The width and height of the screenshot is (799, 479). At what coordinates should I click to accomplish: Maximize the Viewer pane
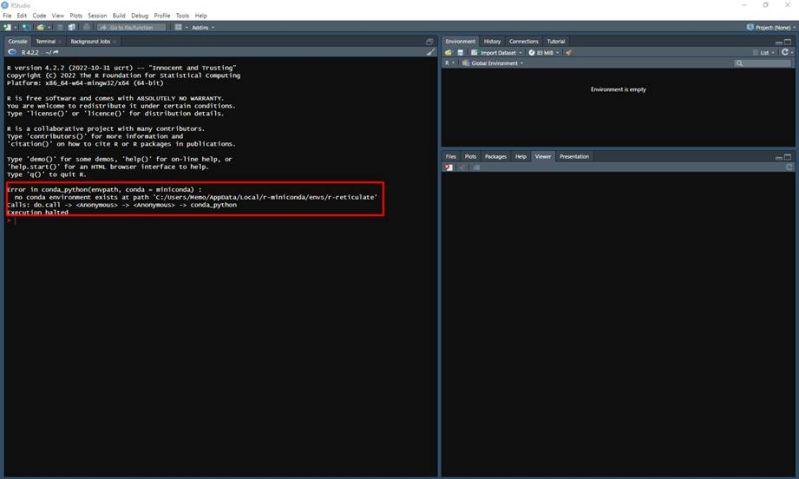(788, 157)
